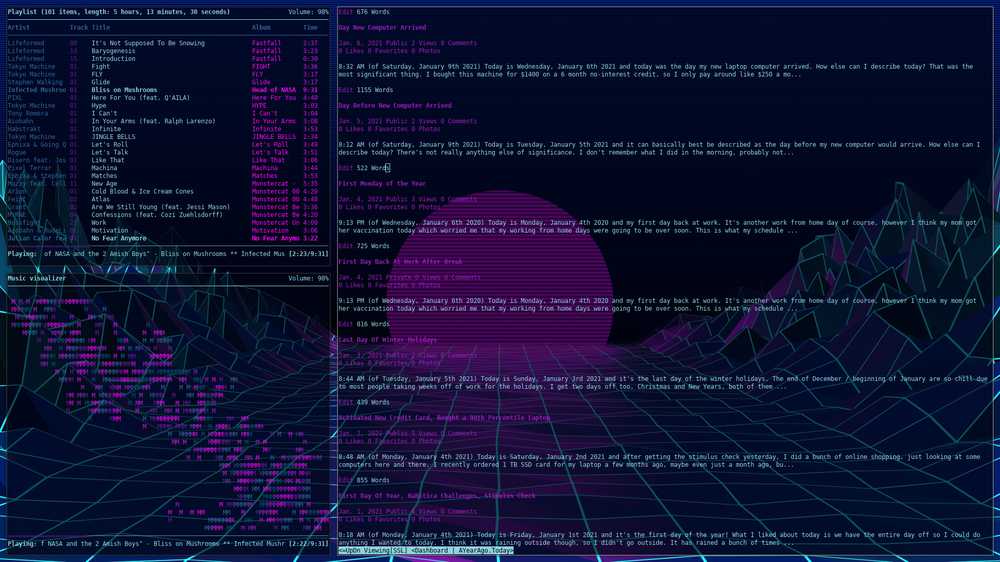Click playlist Volume 98% indicator

[308, 11]
